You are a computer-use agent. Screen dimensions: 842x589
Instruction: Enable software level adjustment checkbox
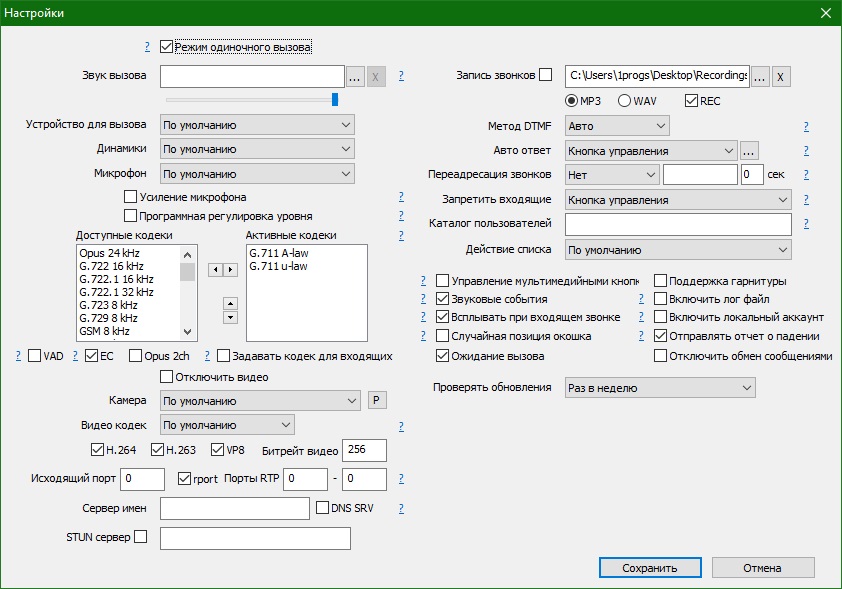(130, 215)
